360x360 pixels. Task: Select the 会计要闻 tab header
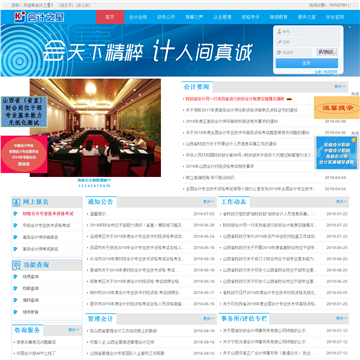[x=197, y=87]
